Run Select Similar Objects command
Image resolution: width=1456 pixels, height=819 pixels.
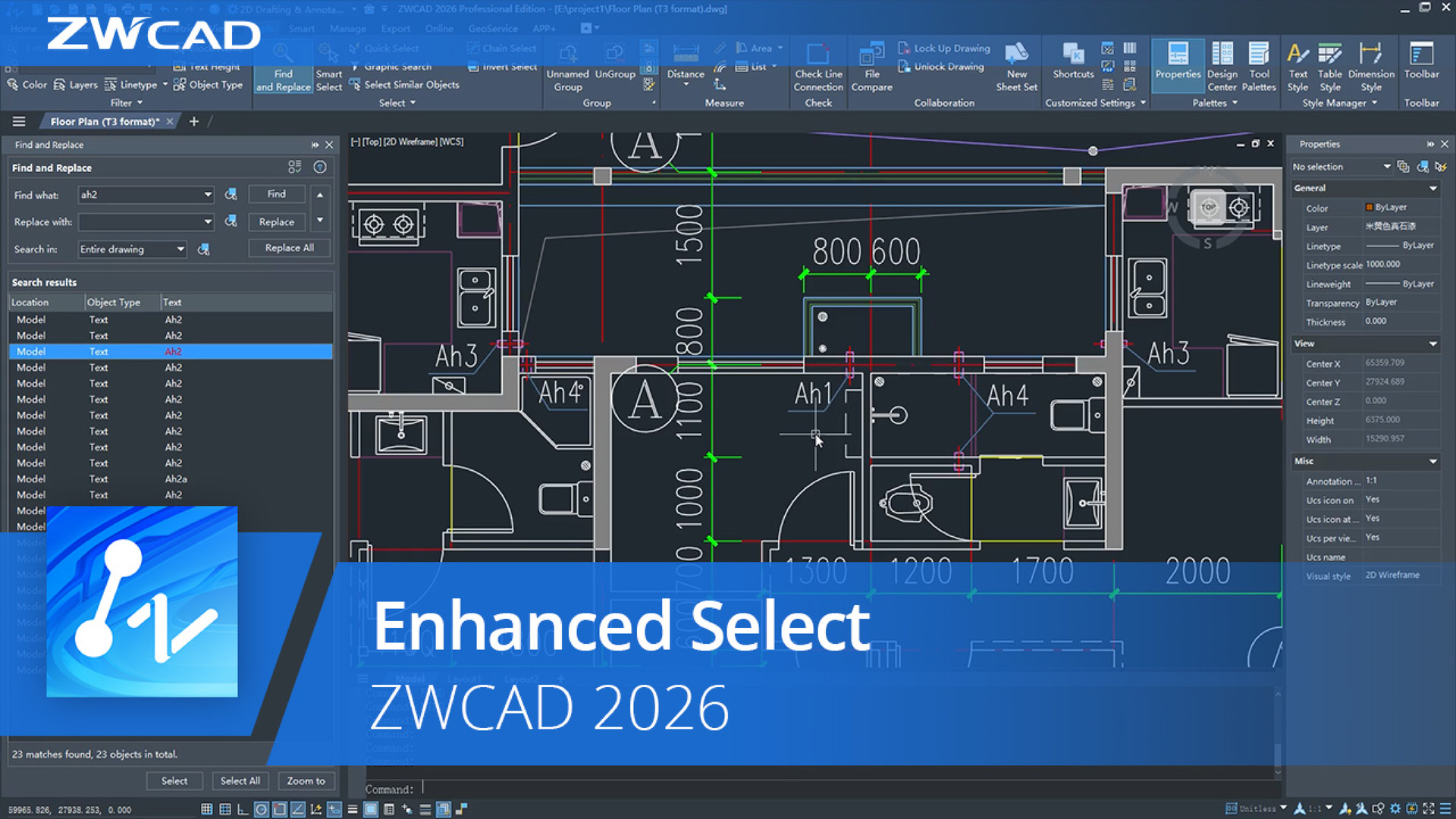coord(404,85)
